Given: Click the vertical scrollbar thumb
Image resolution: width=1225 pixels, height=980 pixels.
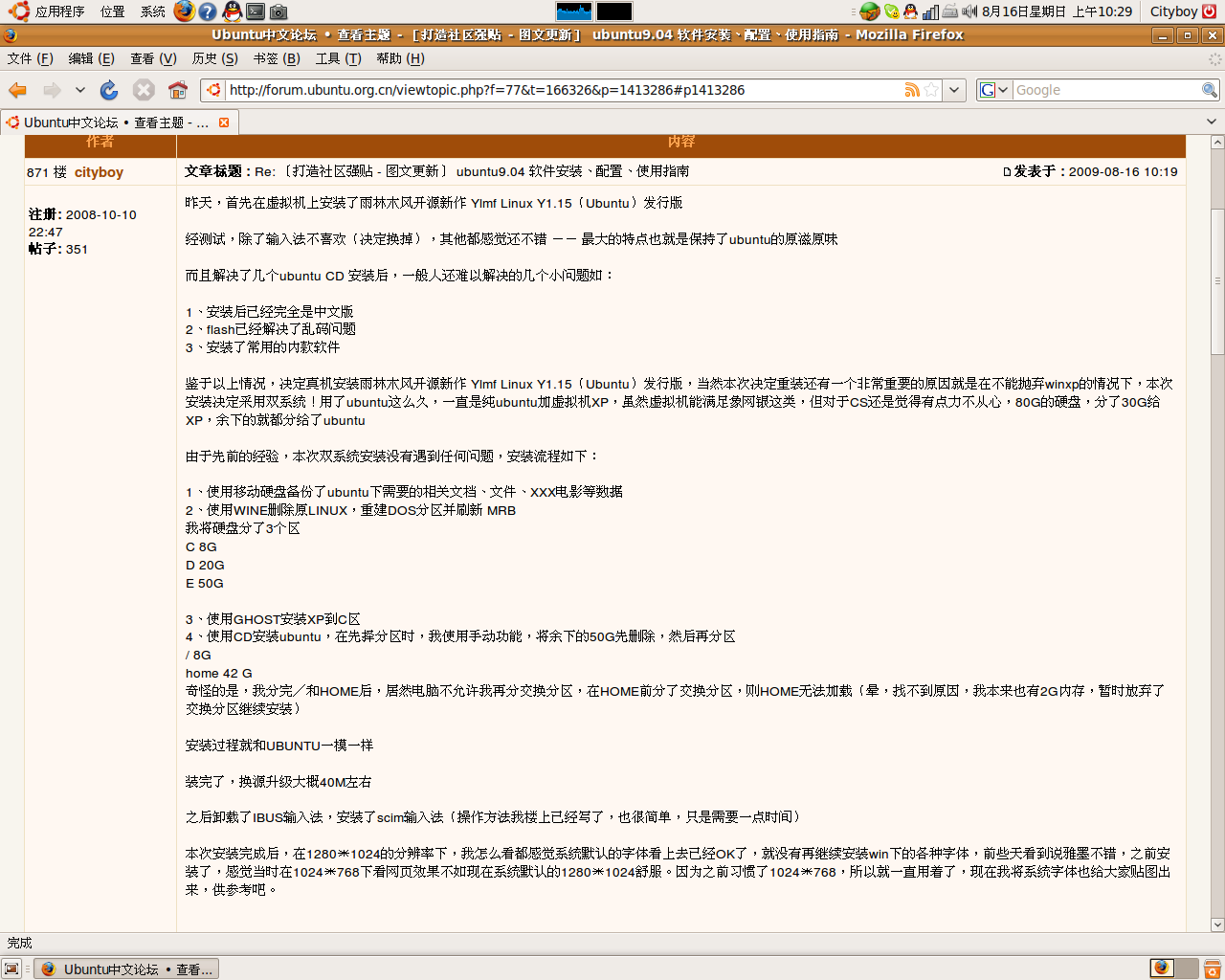Looking at the screenshot, I should (1217, 281).
